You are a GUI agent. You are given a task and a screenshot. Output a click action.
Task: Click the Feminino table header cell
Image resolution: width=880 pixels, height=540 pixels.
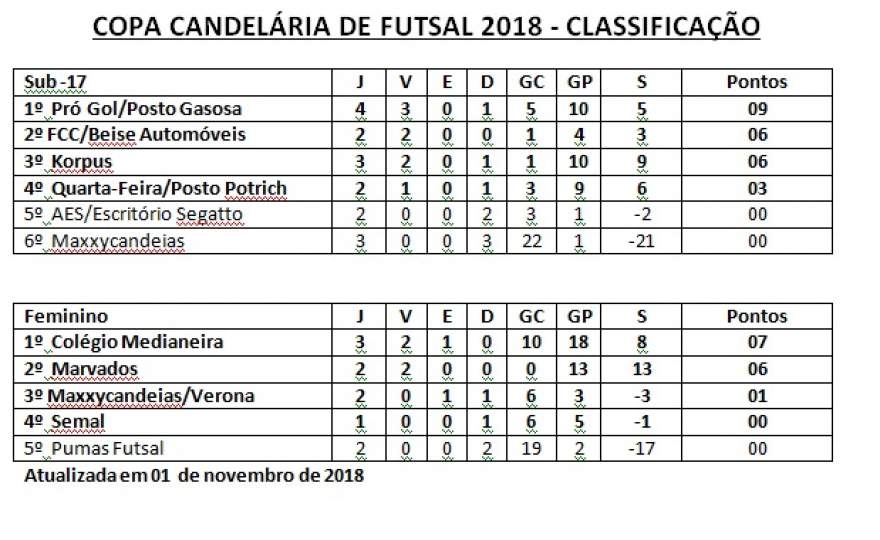click(173, 317)
